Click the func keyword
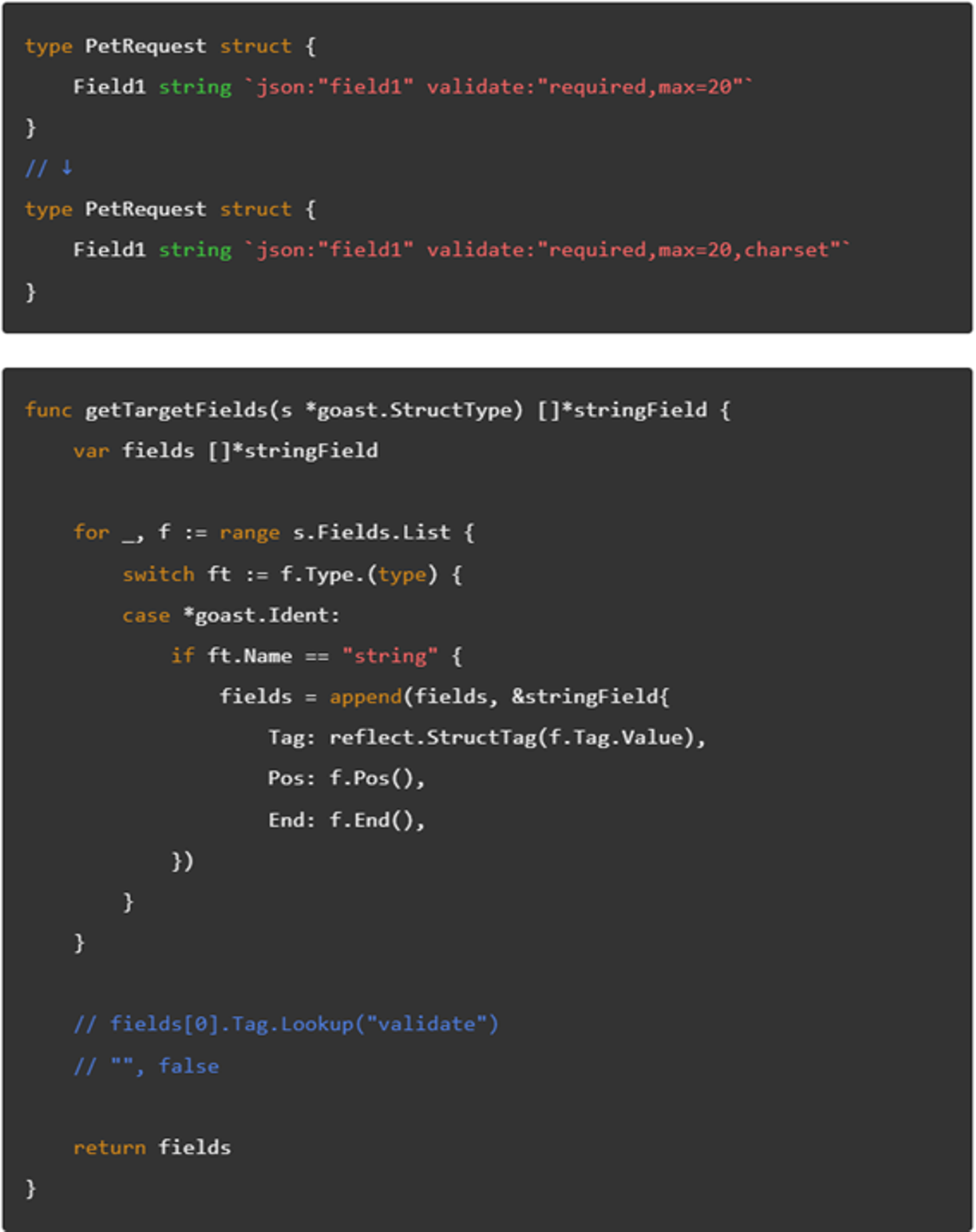Viewport: 976px width, 1232px height. (48, 410)
